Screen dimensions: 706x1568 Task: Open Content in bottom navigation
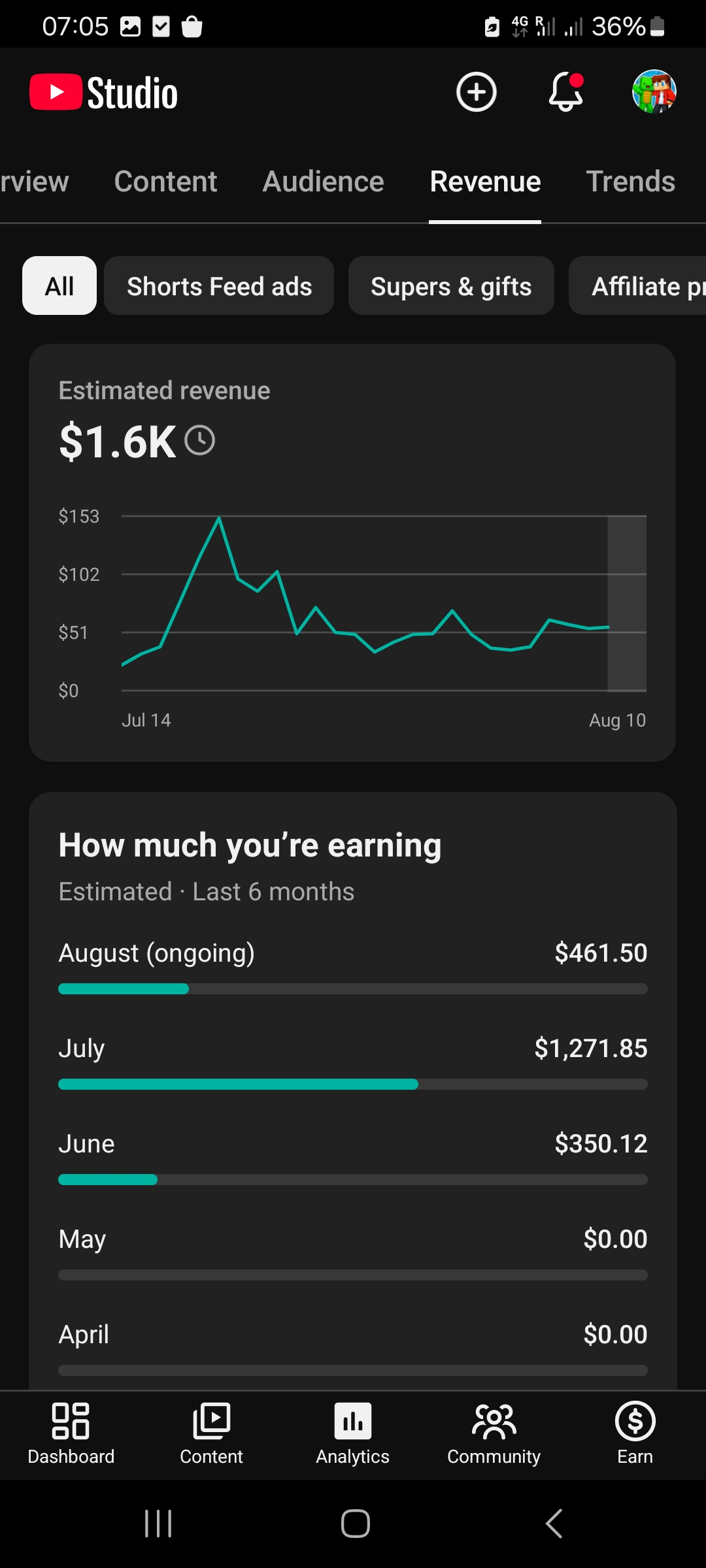[212, 1434]
